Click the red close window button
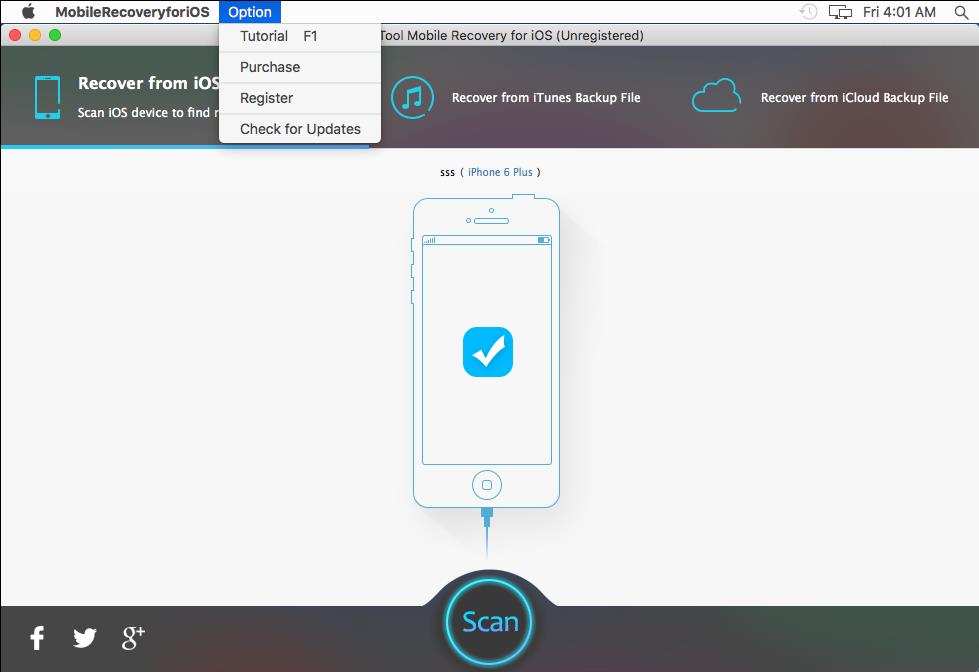Image resolution: width=979 pixels, height=672 pixels. 15,35
